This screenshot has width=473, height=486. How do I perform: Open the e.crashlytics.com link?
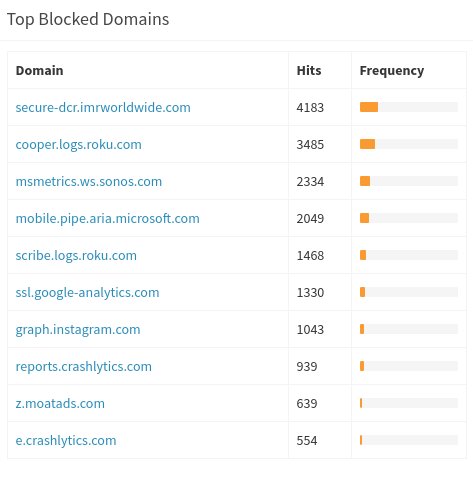coord(66,440)
